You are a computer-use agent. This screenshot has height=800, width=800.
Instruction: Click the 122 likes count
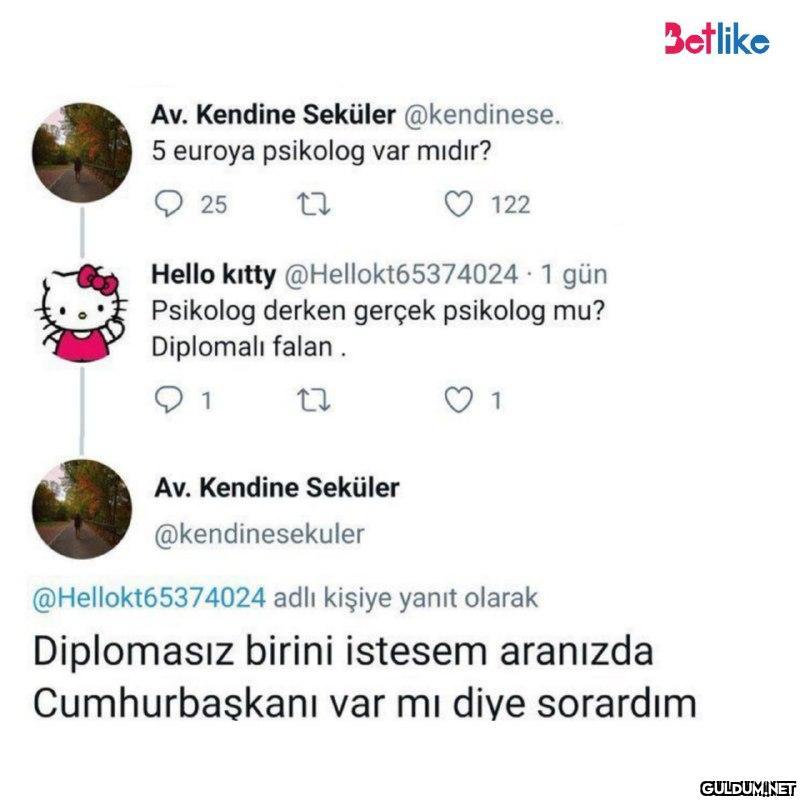click(511, 205)
